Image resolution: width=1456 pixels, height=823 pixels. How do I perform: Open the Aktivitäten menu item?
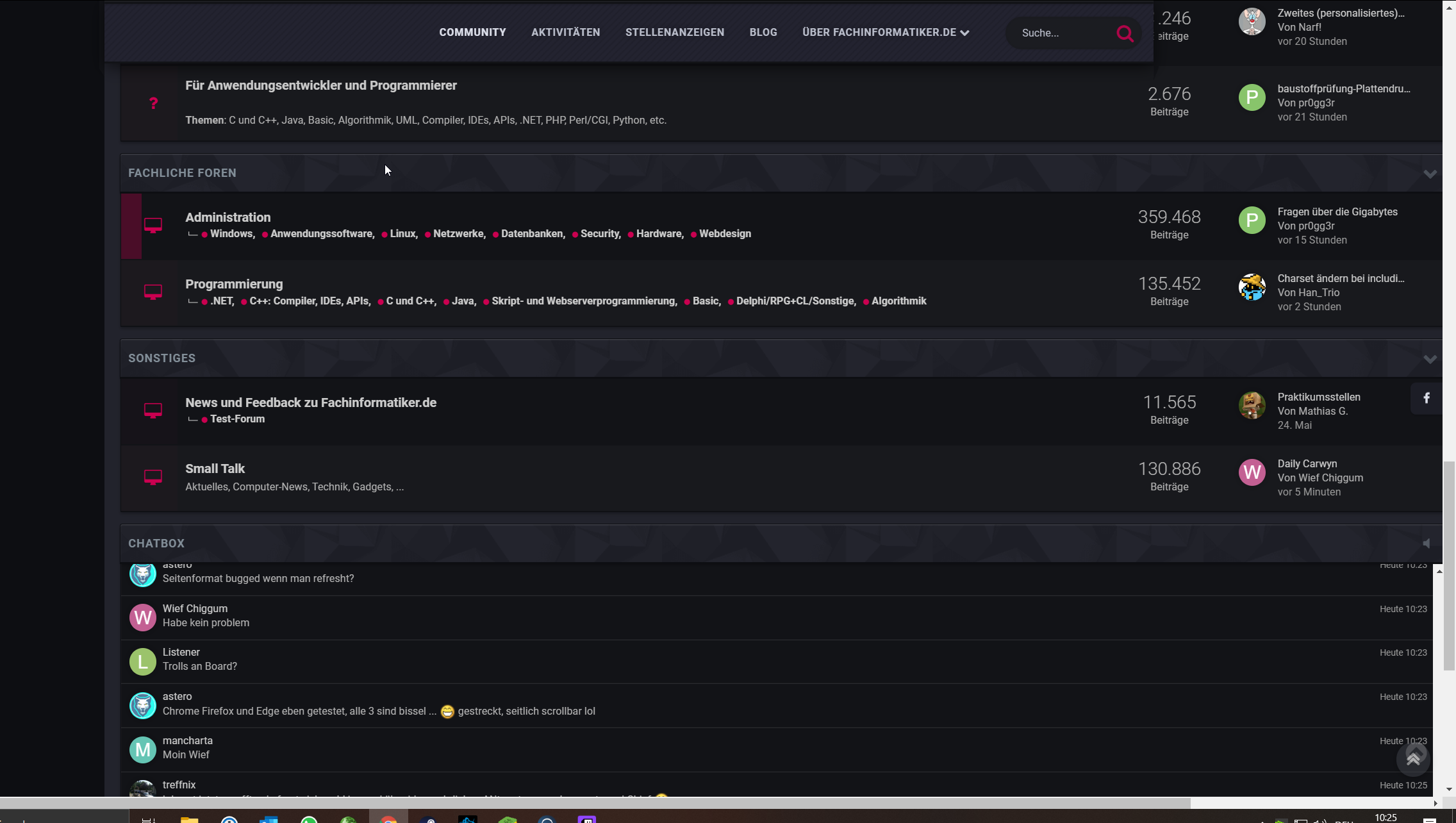(565, 33)
